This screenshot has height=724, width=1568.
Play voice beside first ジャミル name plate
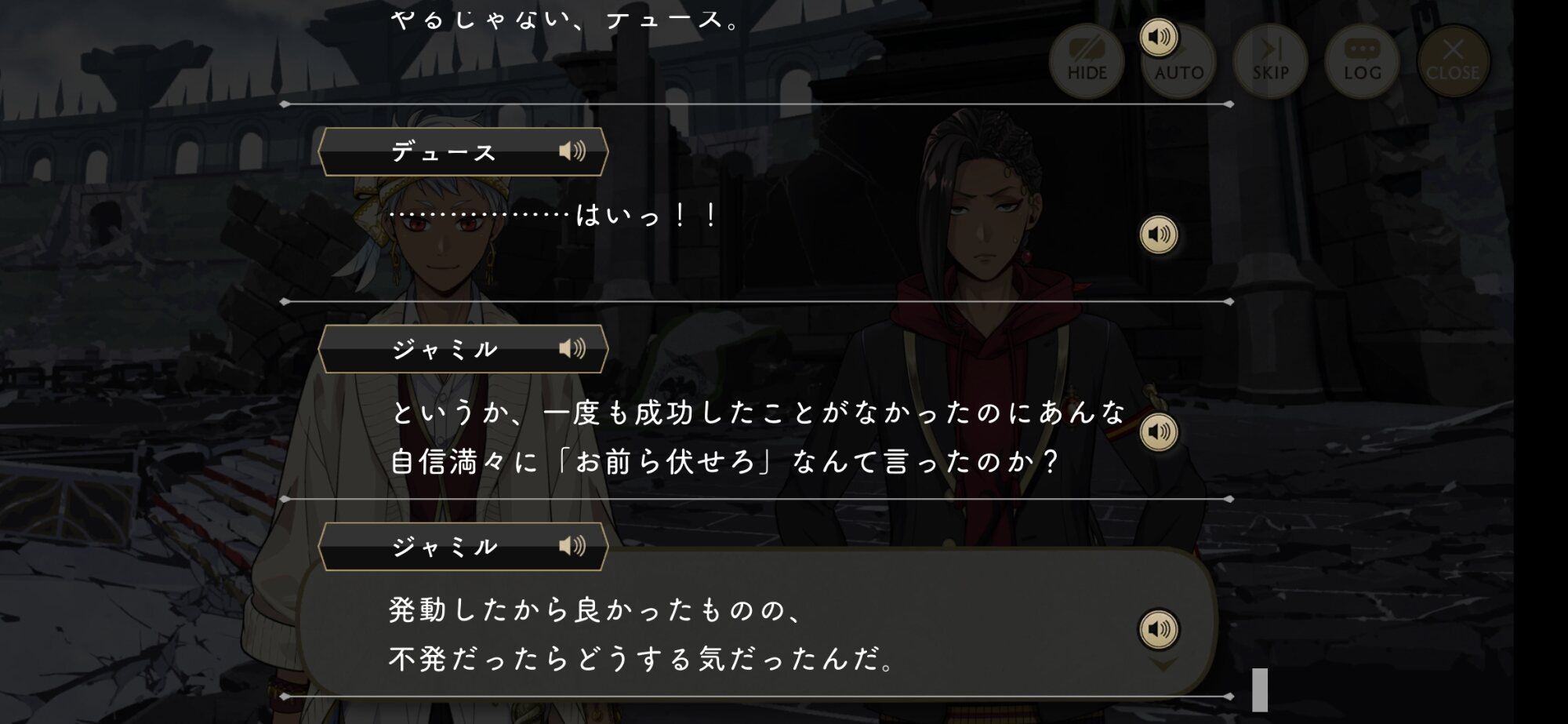coord(572,348)
